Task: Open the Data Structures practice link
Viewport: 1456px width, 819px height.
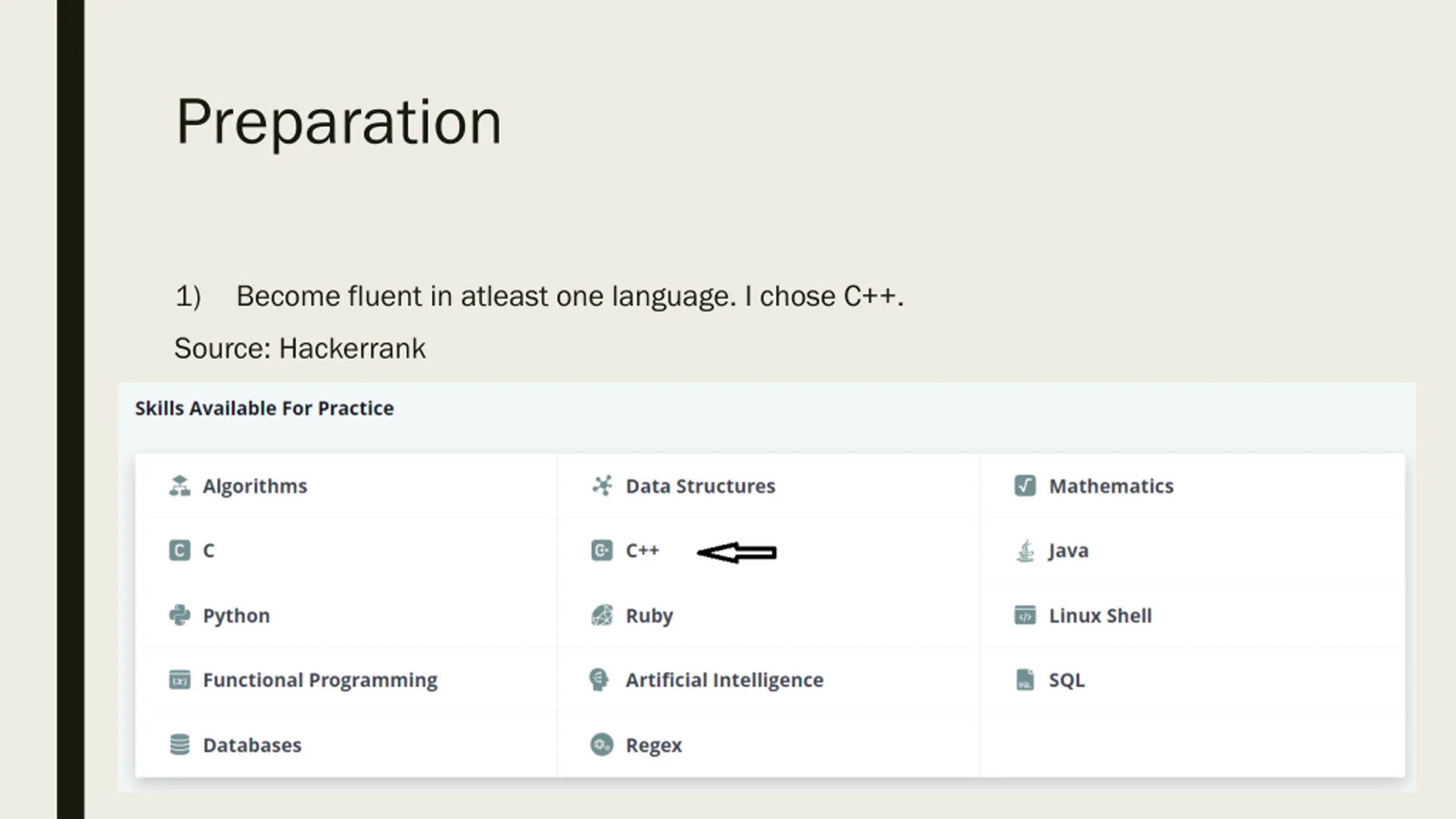Action: click(701, 486)
